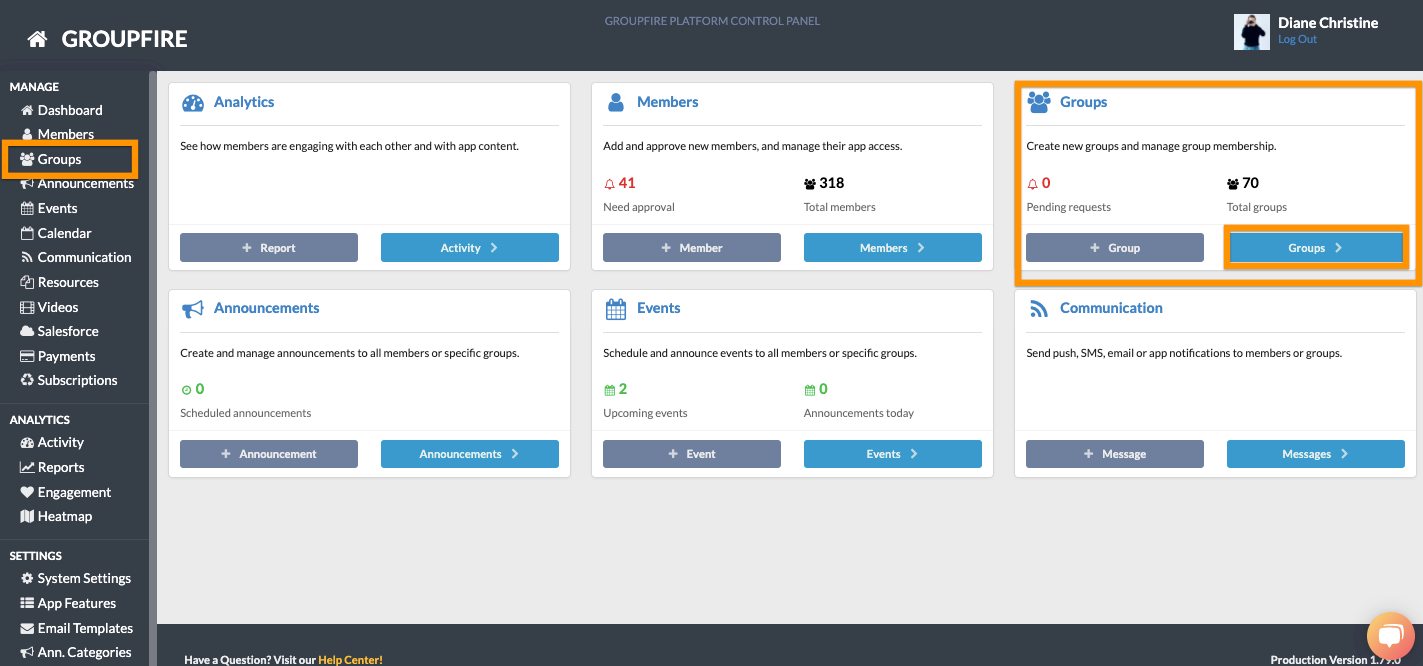This screenshot has width=1423, height=666.
Task: Click the + Message button
Action: click(x=1115, y=454)
